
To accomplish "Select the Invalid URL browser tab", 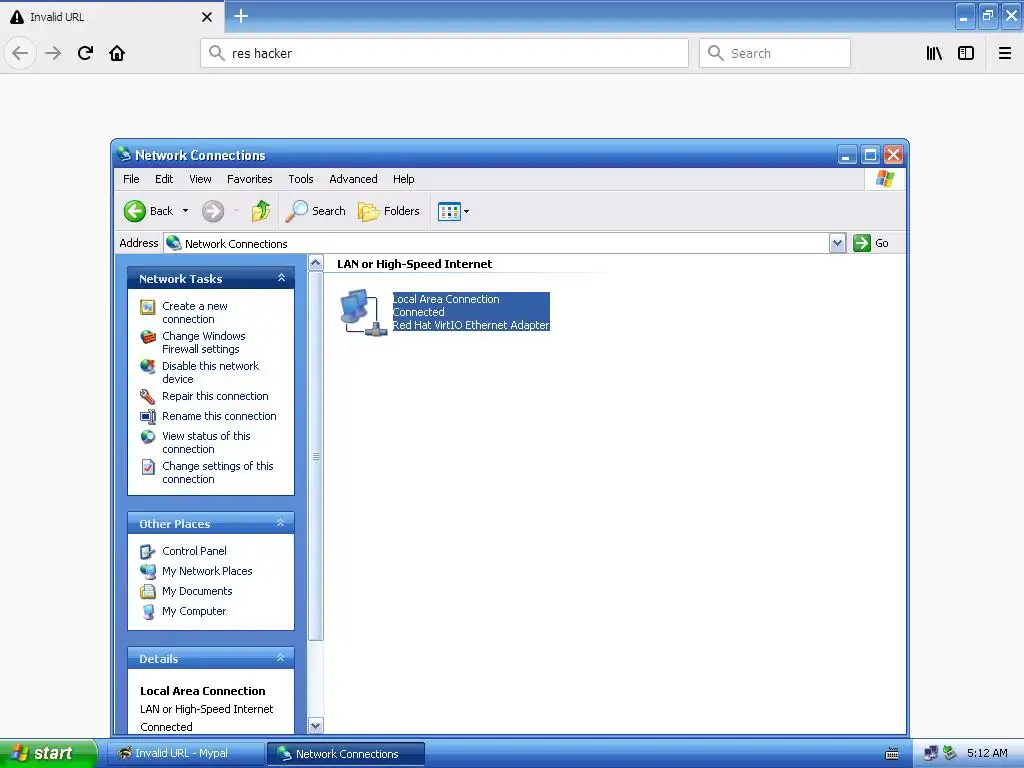I will (112, 17).
